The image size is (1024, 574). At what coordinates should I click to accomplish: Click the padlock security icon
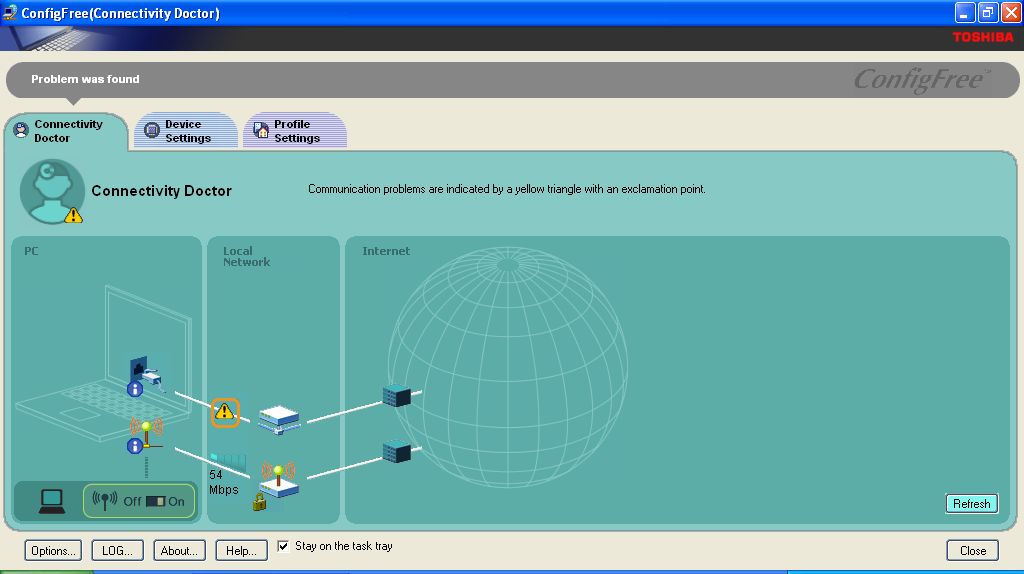pos(259,504)
